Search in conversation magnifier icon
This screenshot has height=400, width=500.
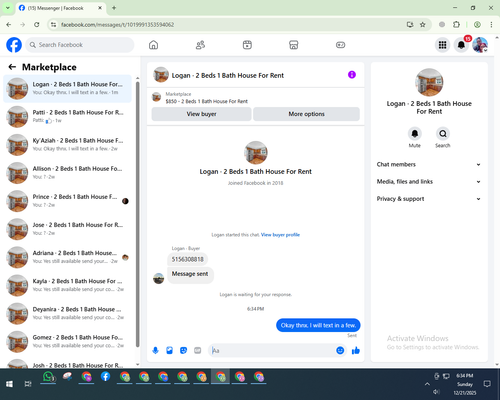pyautogui.click(x=443, y=134)
